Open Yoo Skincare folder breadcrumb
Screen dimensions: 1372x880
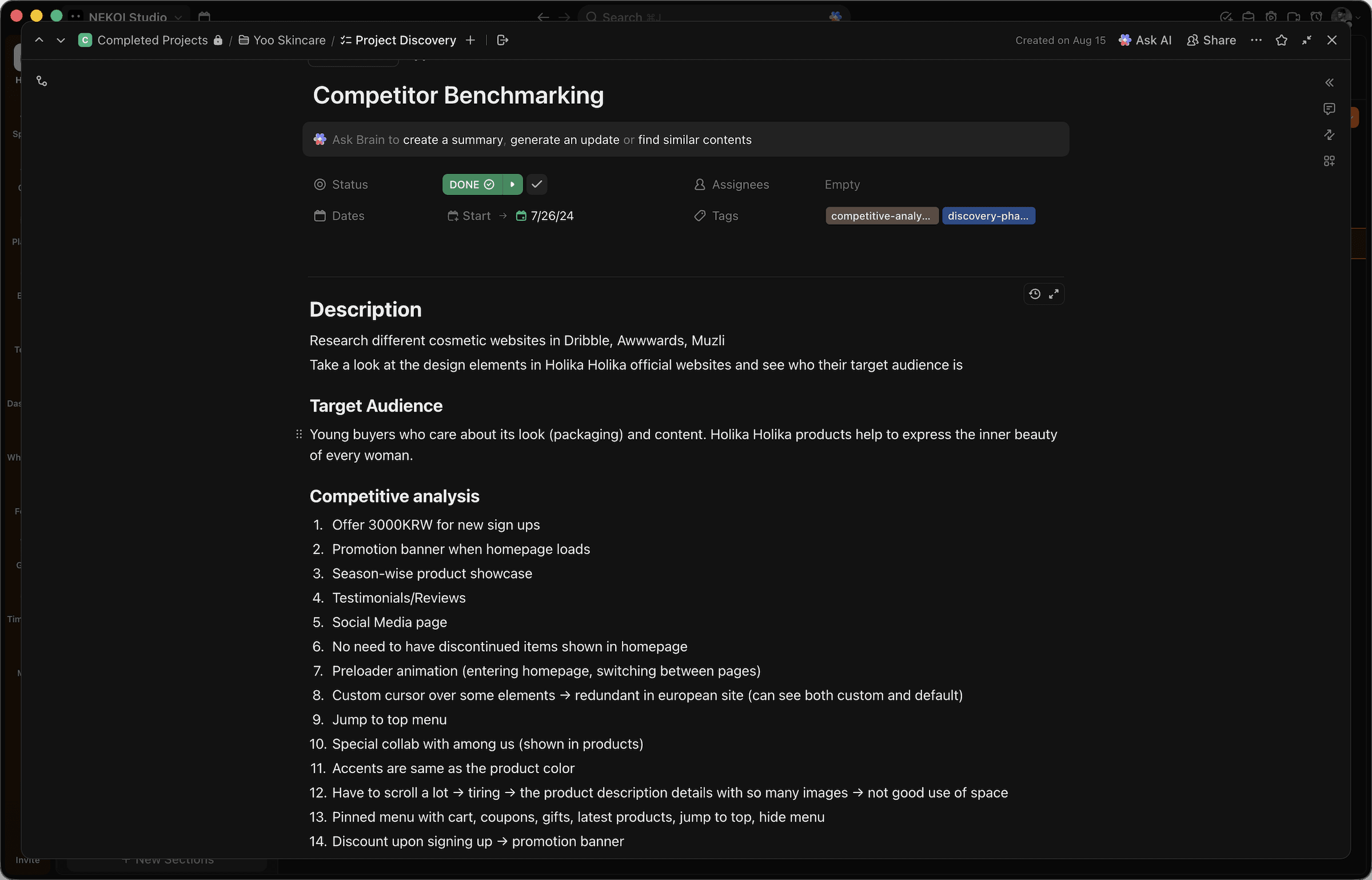pos(282,40)
